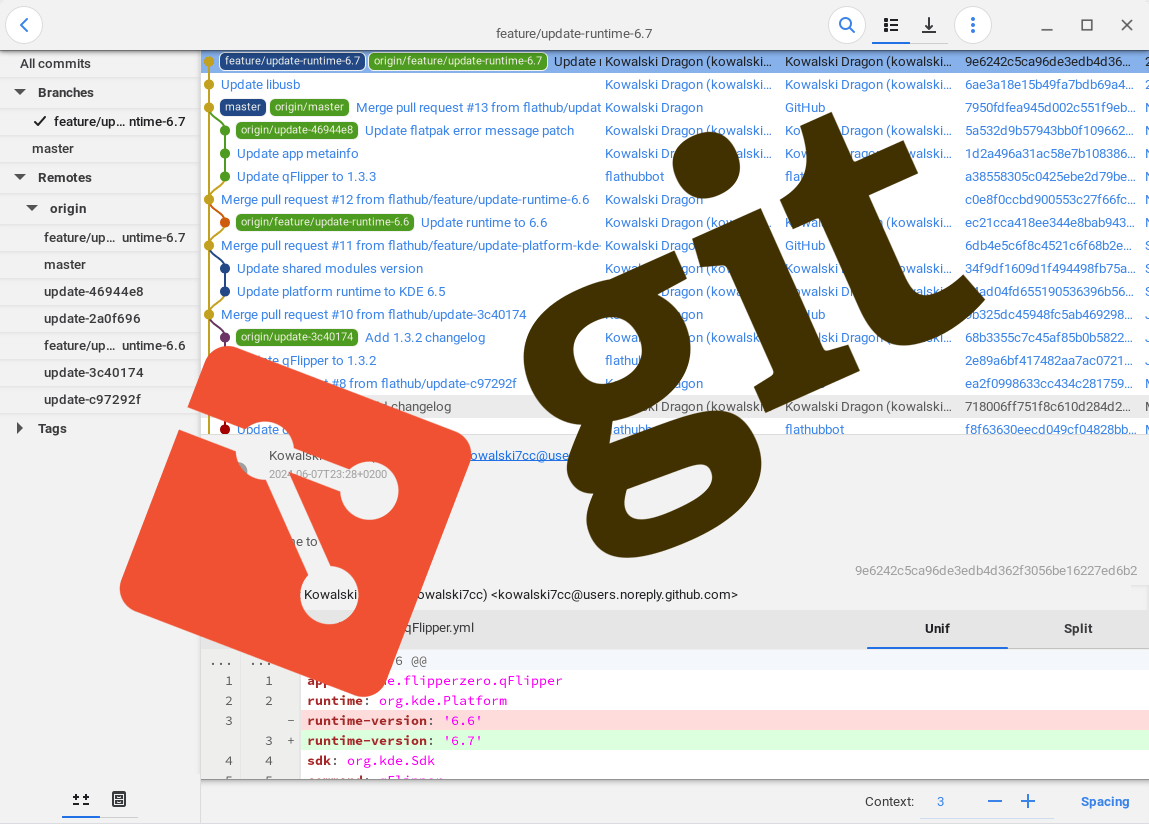Maximize the window
Viewport: 1149px width, 824px height.
[1087, 26]
